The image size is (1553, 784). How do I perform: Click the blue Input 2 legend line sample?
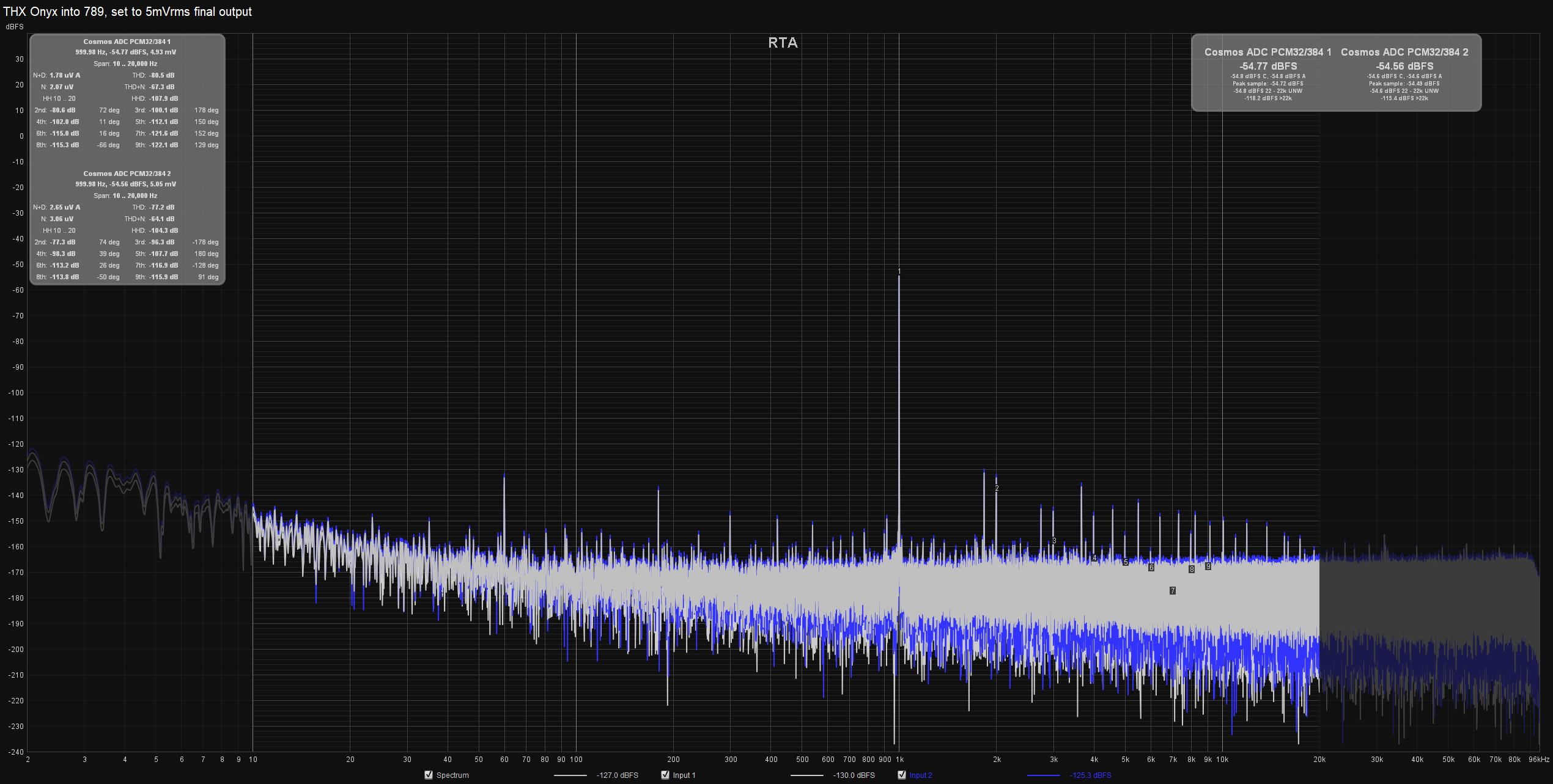click(1043, 775)
